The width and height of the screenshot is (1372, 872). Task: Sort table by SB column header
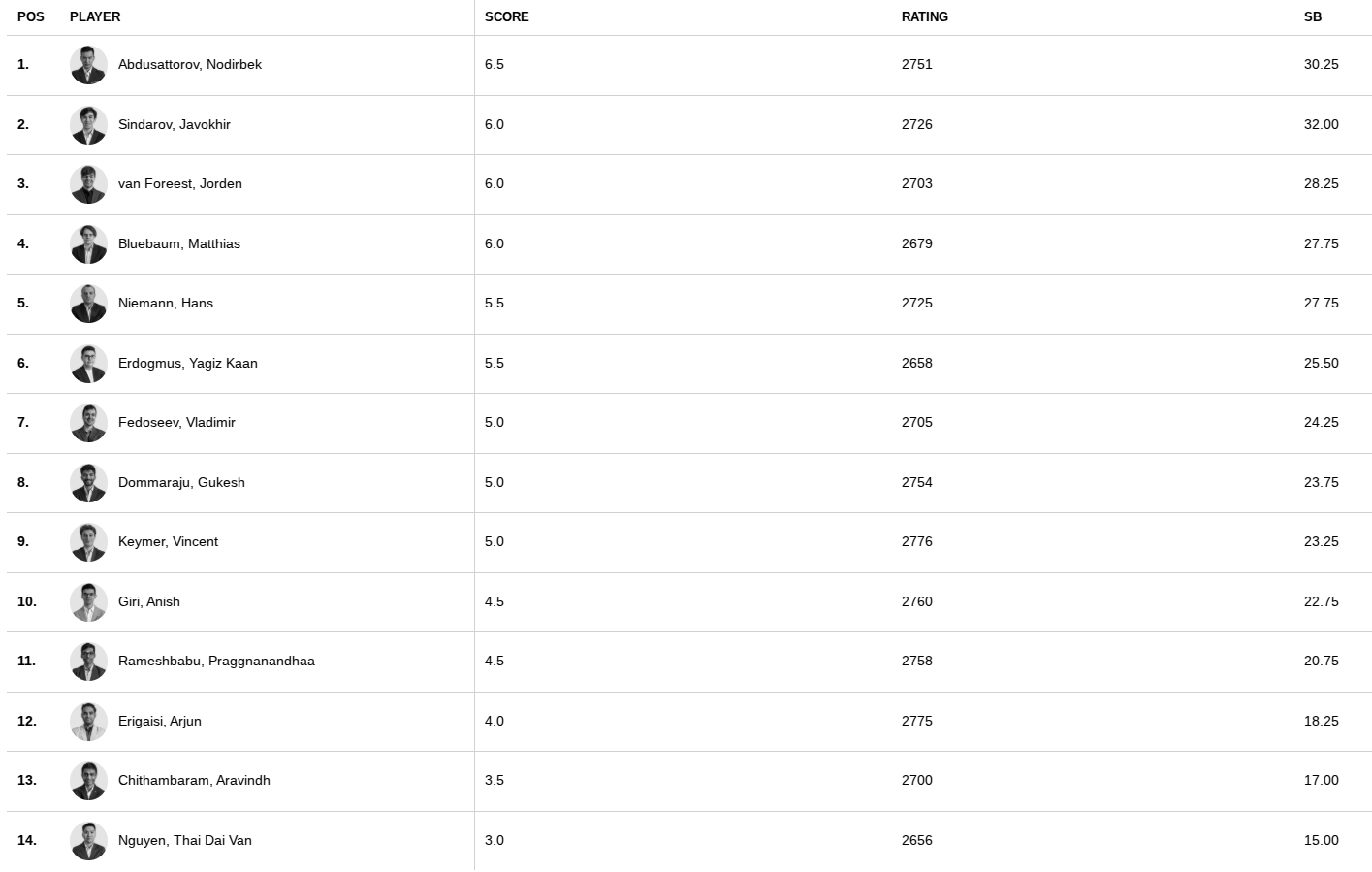coord(1312,16)
